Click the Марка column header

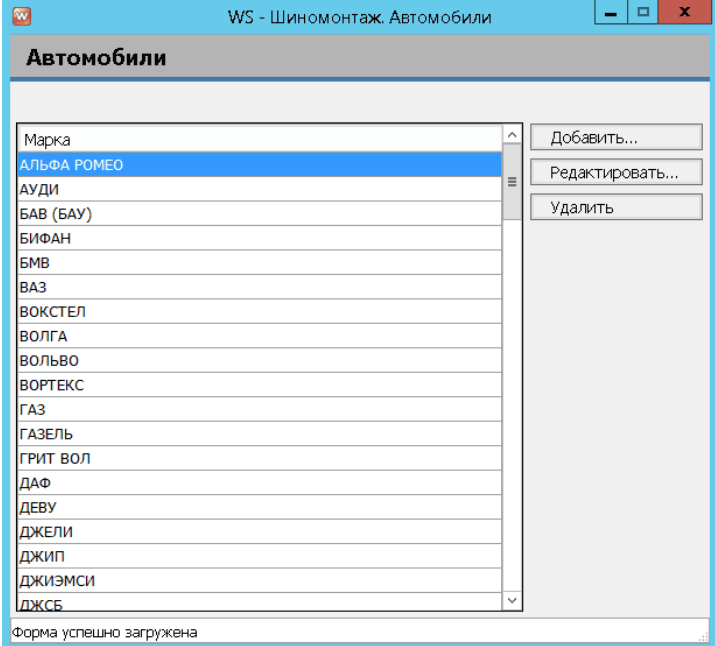click(x=260, y=139)
